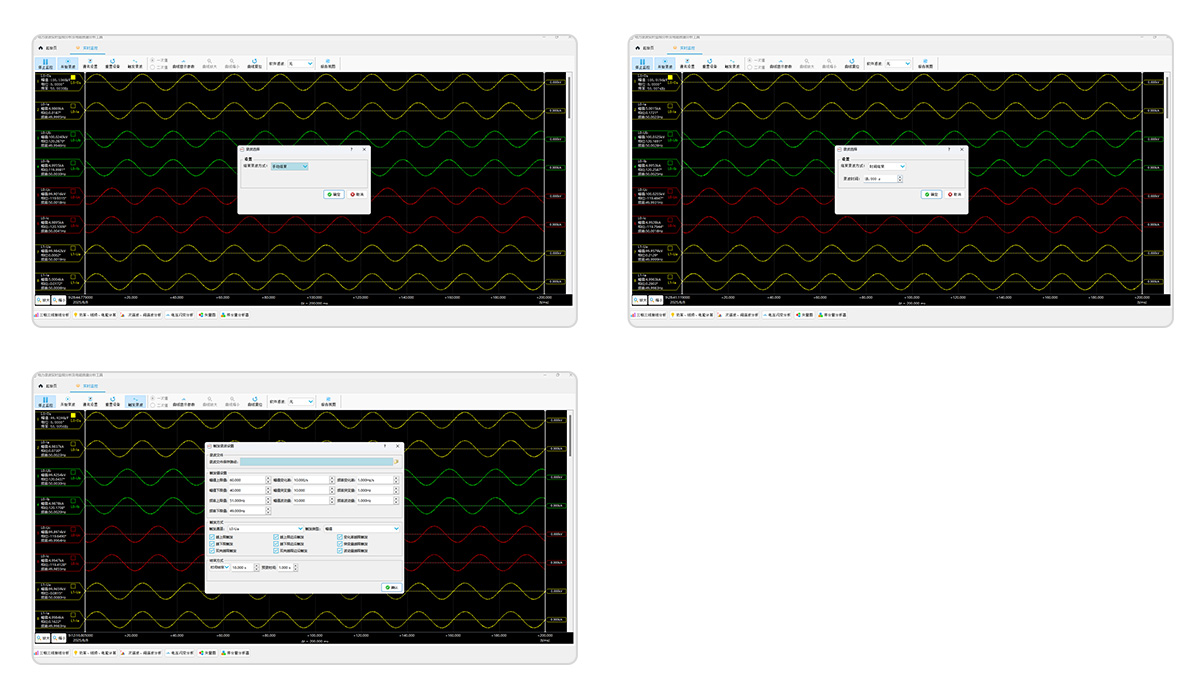Click 矢量图 icon below the 时间结束 dialog's window

coord(796,315)
